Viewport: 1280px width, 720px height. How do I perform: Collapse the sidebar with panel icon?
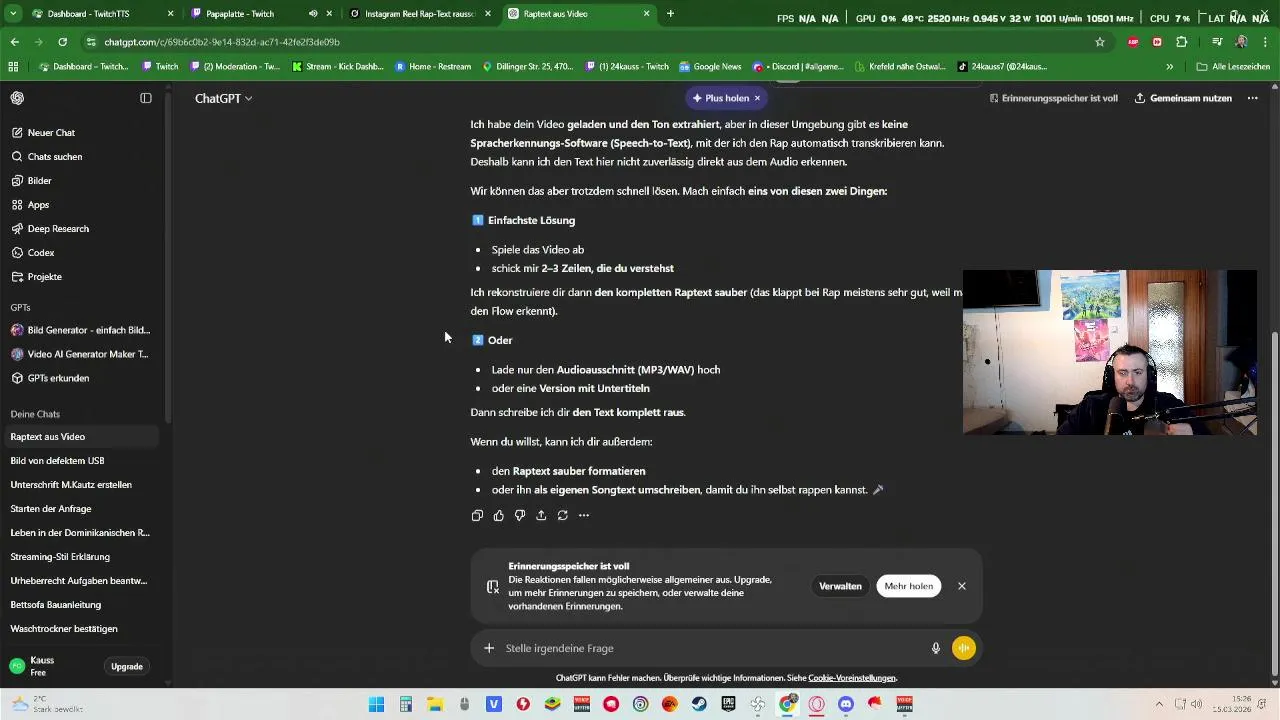point(146,98)
